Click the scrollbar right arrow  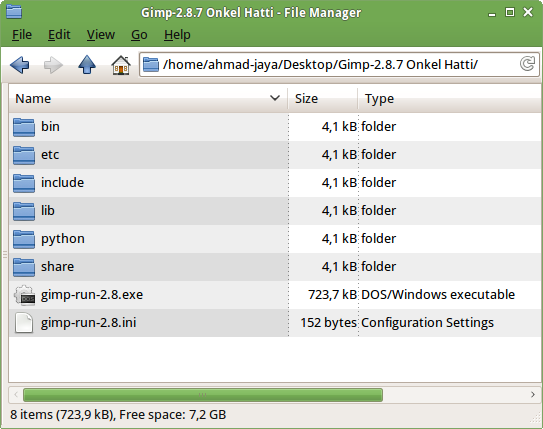[533, 395]
